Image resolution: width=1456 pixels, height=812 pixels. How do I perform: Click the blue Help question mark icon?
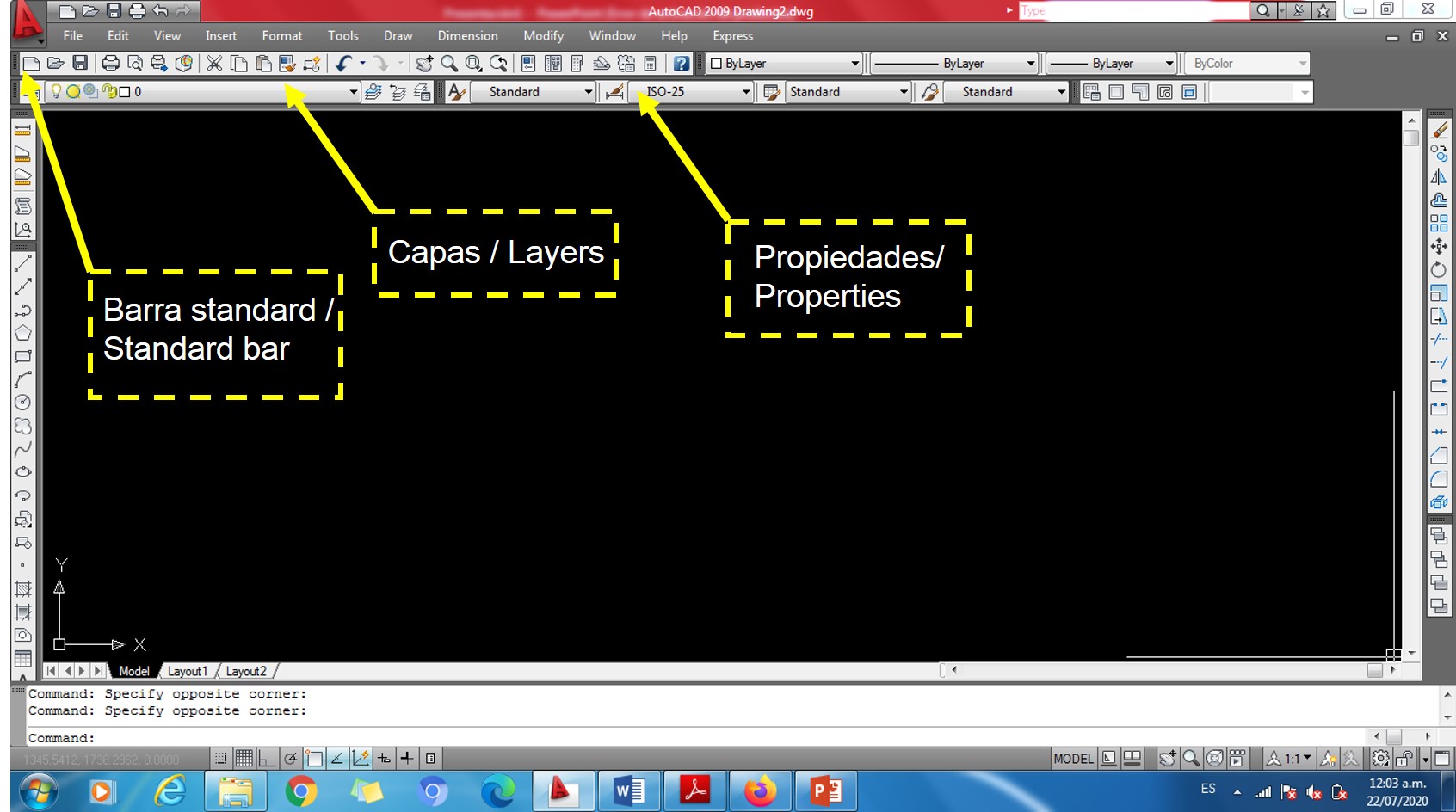682,64
